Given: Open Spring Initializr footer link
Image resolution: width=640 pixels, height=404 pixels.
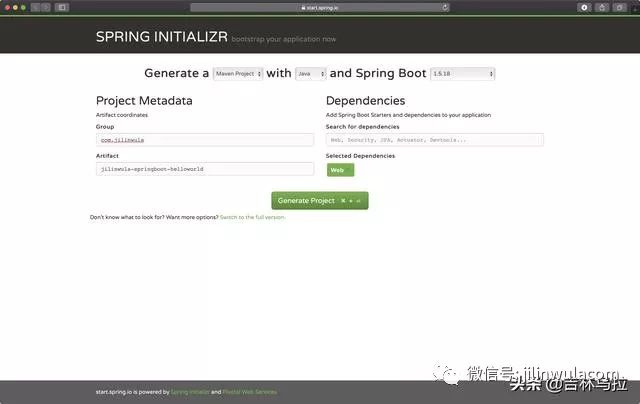Looking at the screenshot, I should (x=190, y=392).
